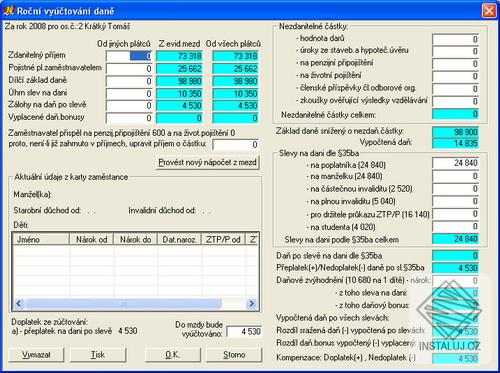Click the Tisk button
This screenshot has height=373, width=500.
[98, 355]
